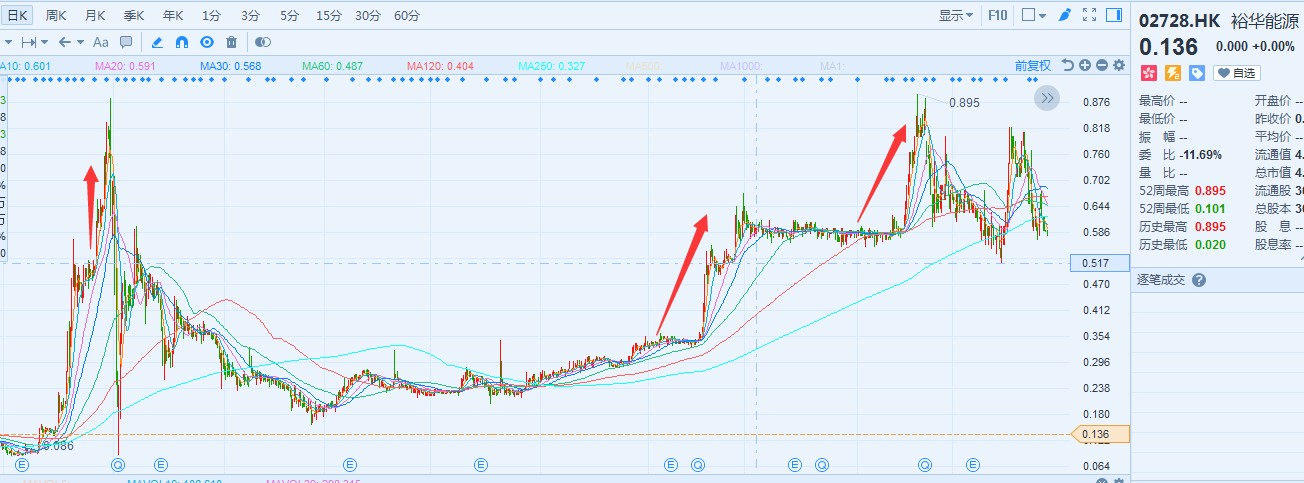Toggle the right side quote panel

(1114, 15)
